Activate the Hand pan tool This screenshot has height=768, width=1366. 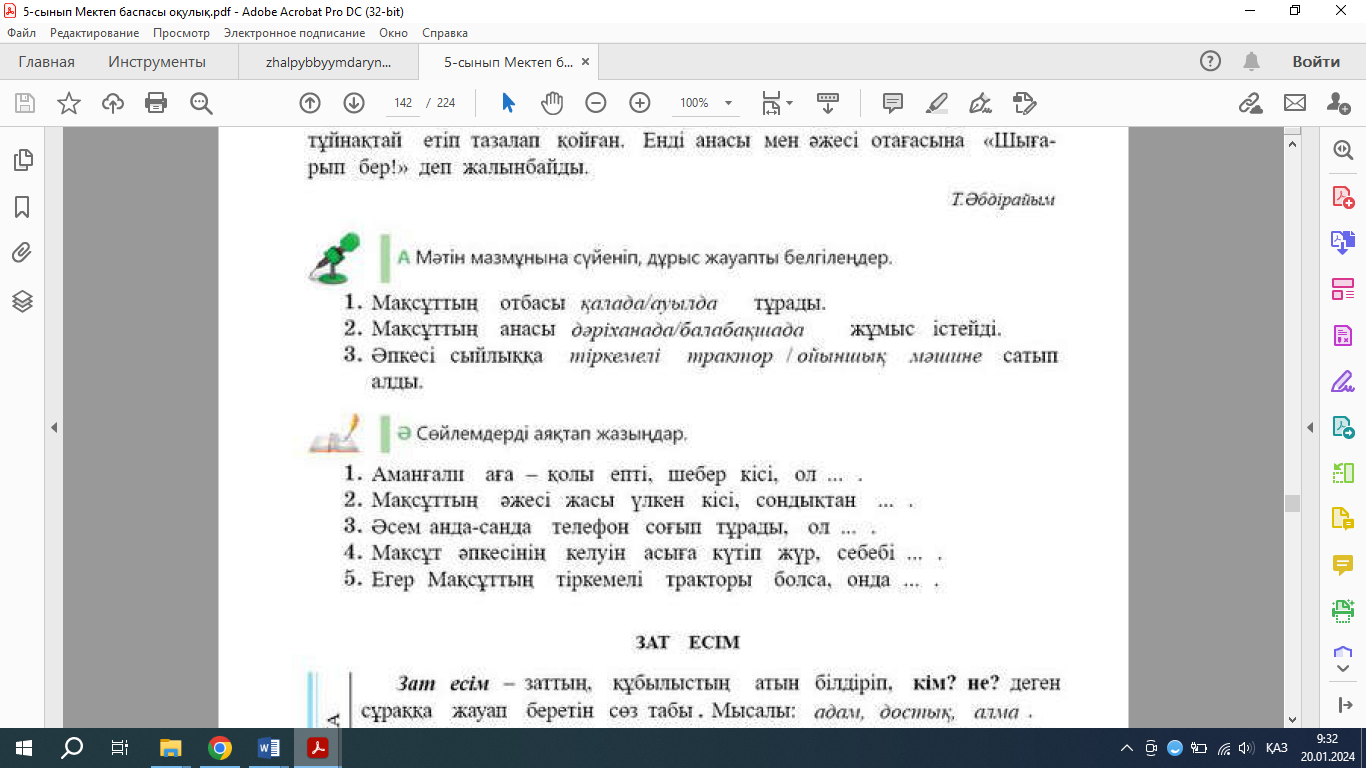[552, 103]
